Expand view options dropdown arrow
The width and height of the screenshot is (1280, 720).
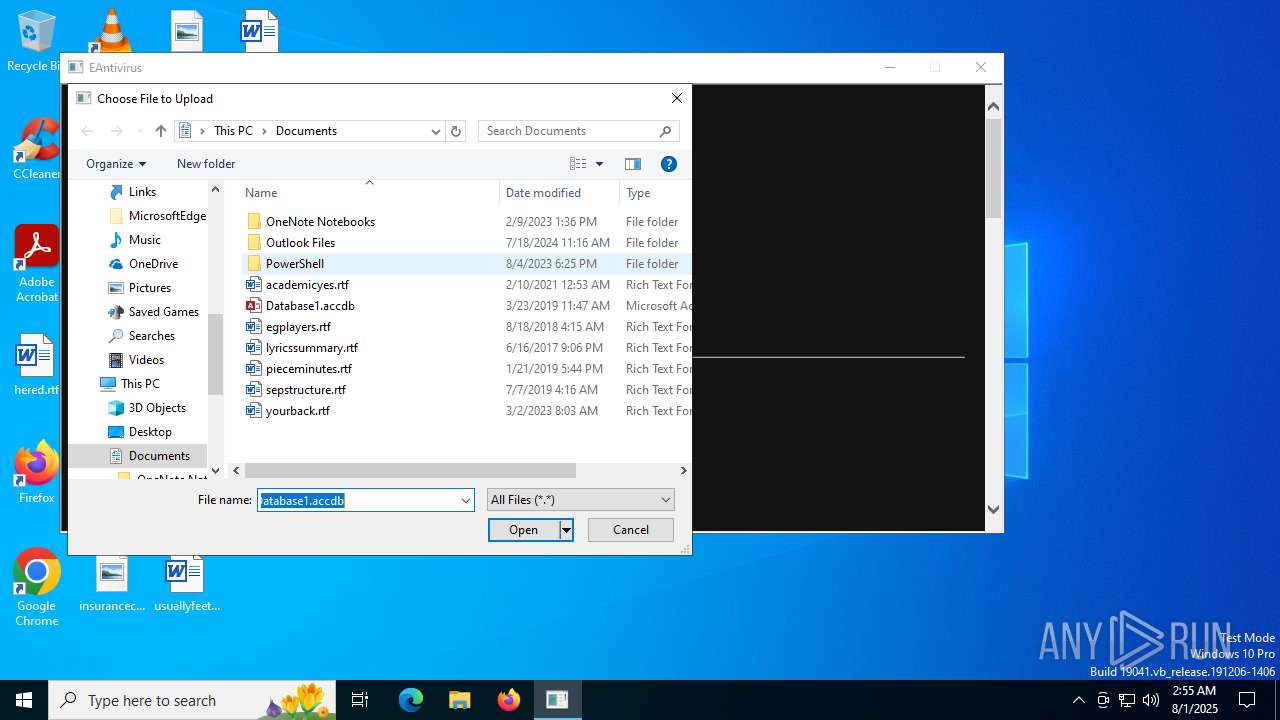(600, 164)
